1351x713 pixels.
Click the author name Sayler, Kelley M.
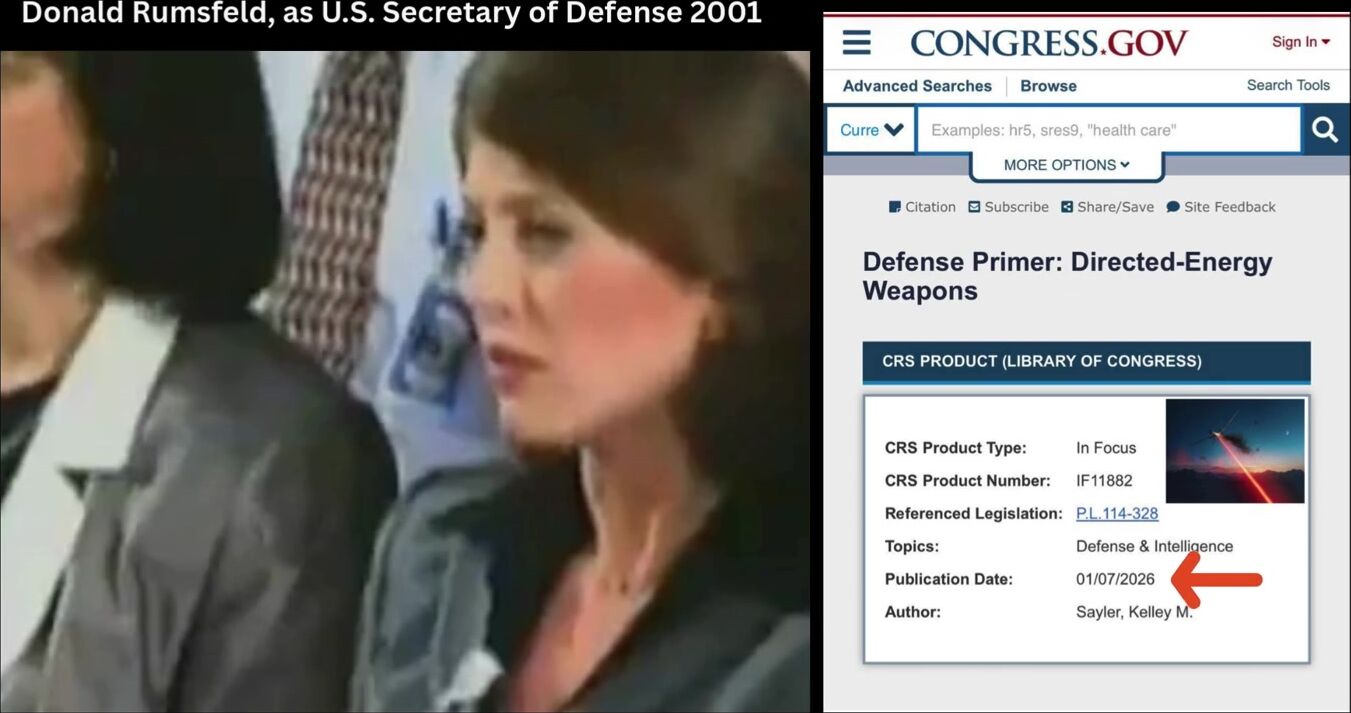[1134, 612]
